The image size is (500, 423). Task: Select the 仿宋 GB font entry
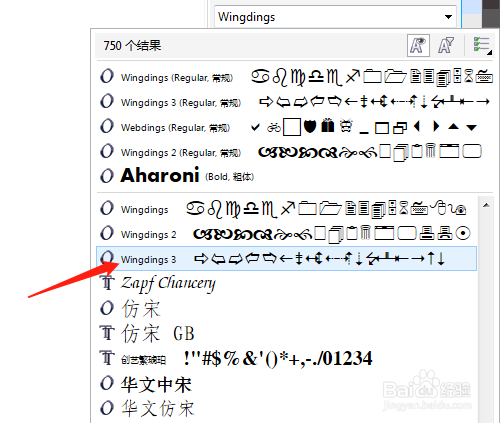[x=287, y=334]
